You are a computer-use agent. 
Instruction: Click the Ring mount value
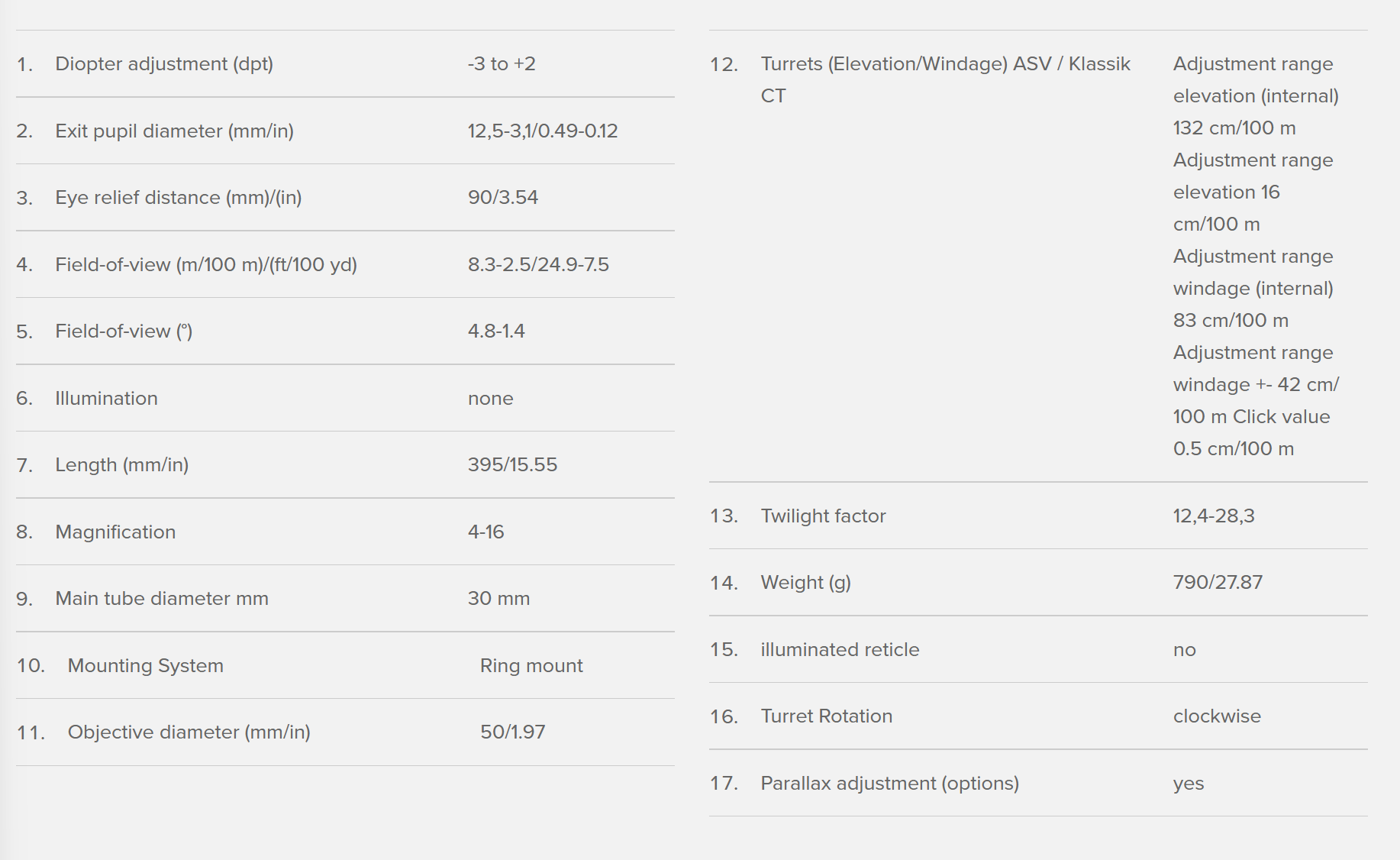click(x=531, y=666)
